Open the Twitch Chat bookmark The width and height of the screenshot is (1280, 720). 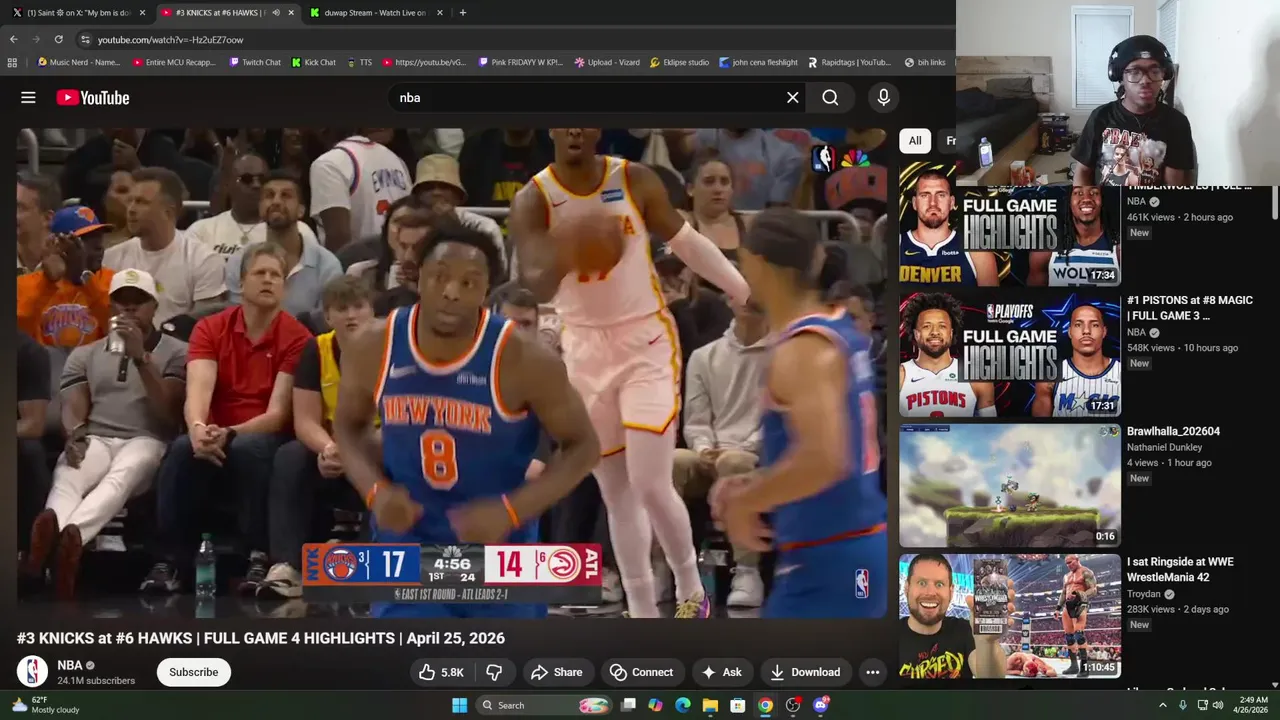pos(255,62)
